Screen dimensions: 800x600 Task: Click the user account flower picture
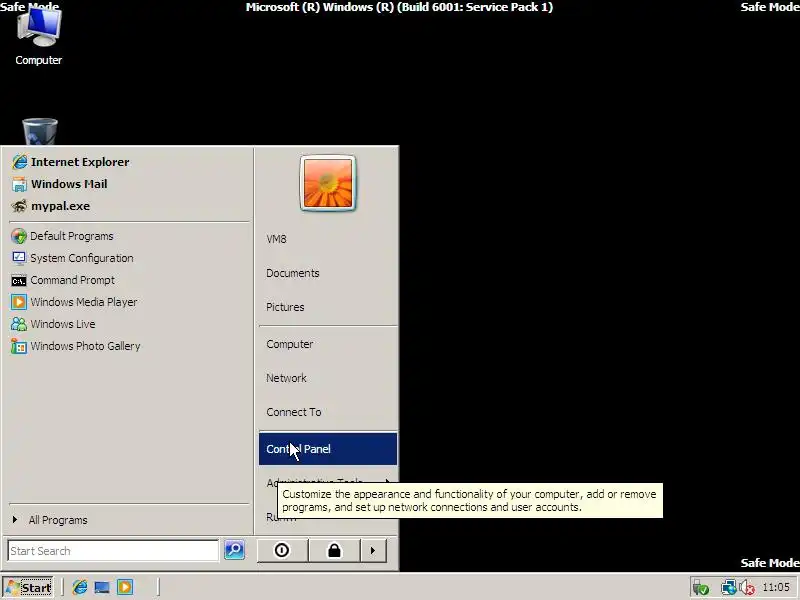[x=328, y=183]
